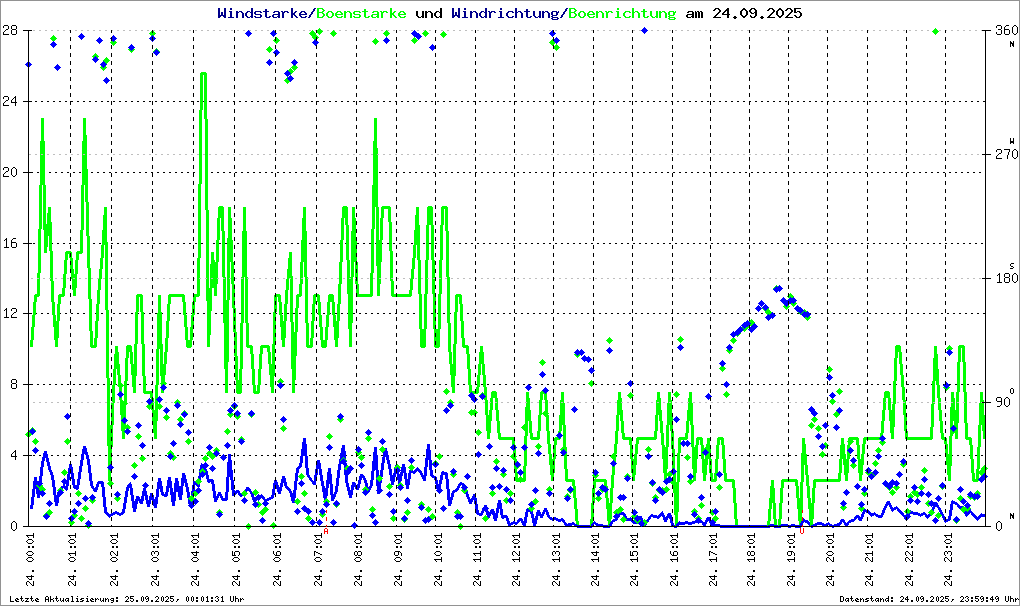
Task: Click the Letzte Aktualisierung footer text
Action: point(127,599)
